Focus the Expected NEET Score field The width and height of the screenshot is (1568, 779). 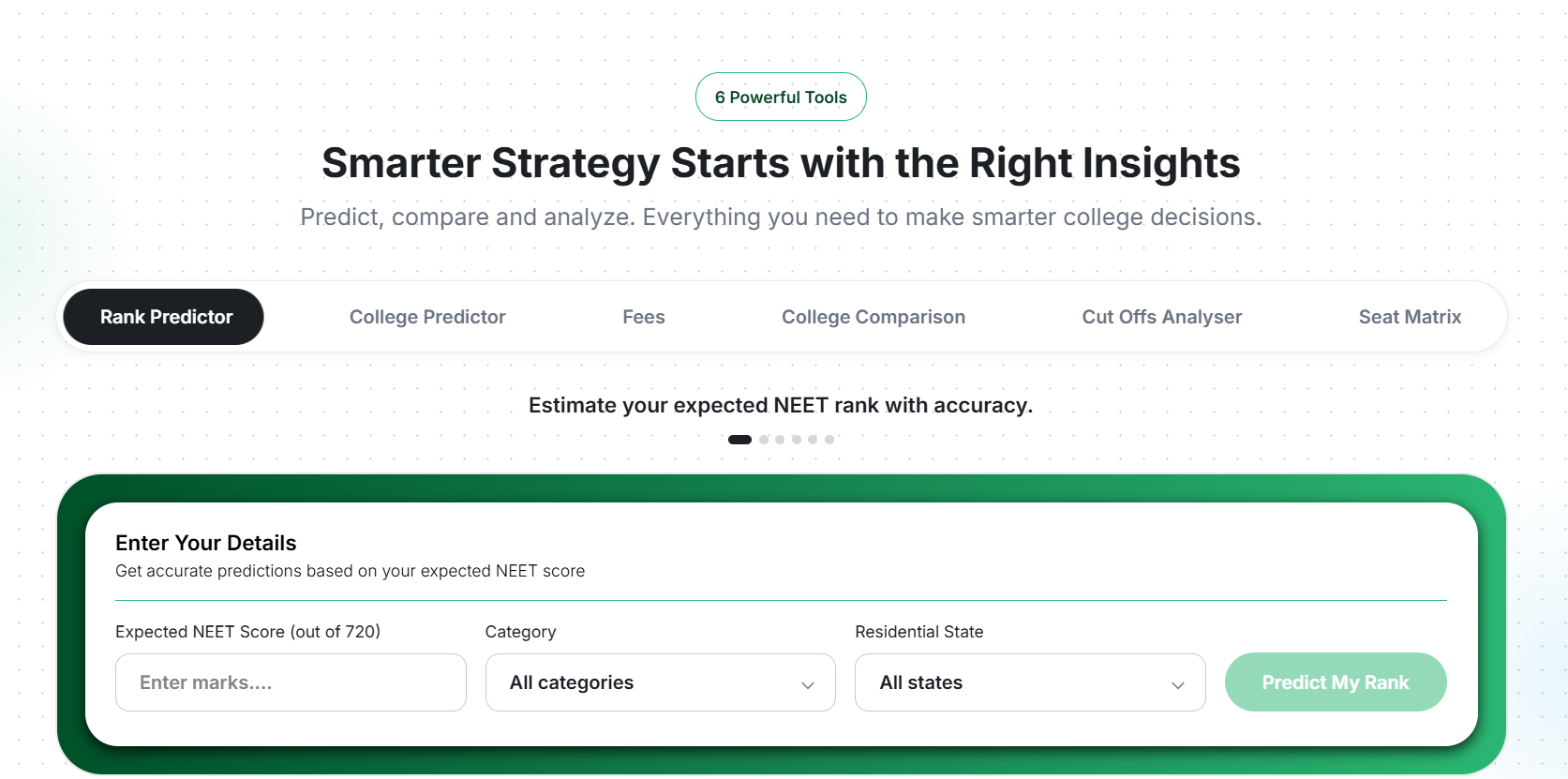point(291,682)
